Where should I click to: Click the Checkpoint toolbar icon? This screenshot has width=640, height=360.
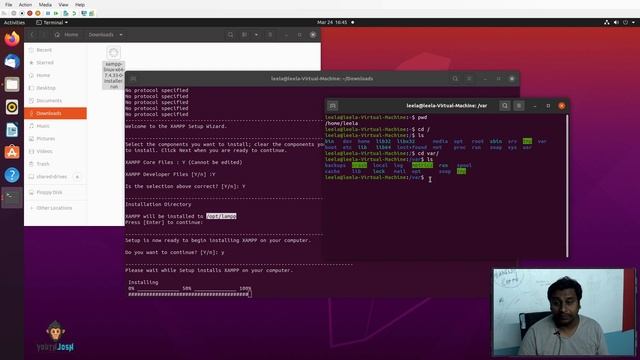(65, 13)
